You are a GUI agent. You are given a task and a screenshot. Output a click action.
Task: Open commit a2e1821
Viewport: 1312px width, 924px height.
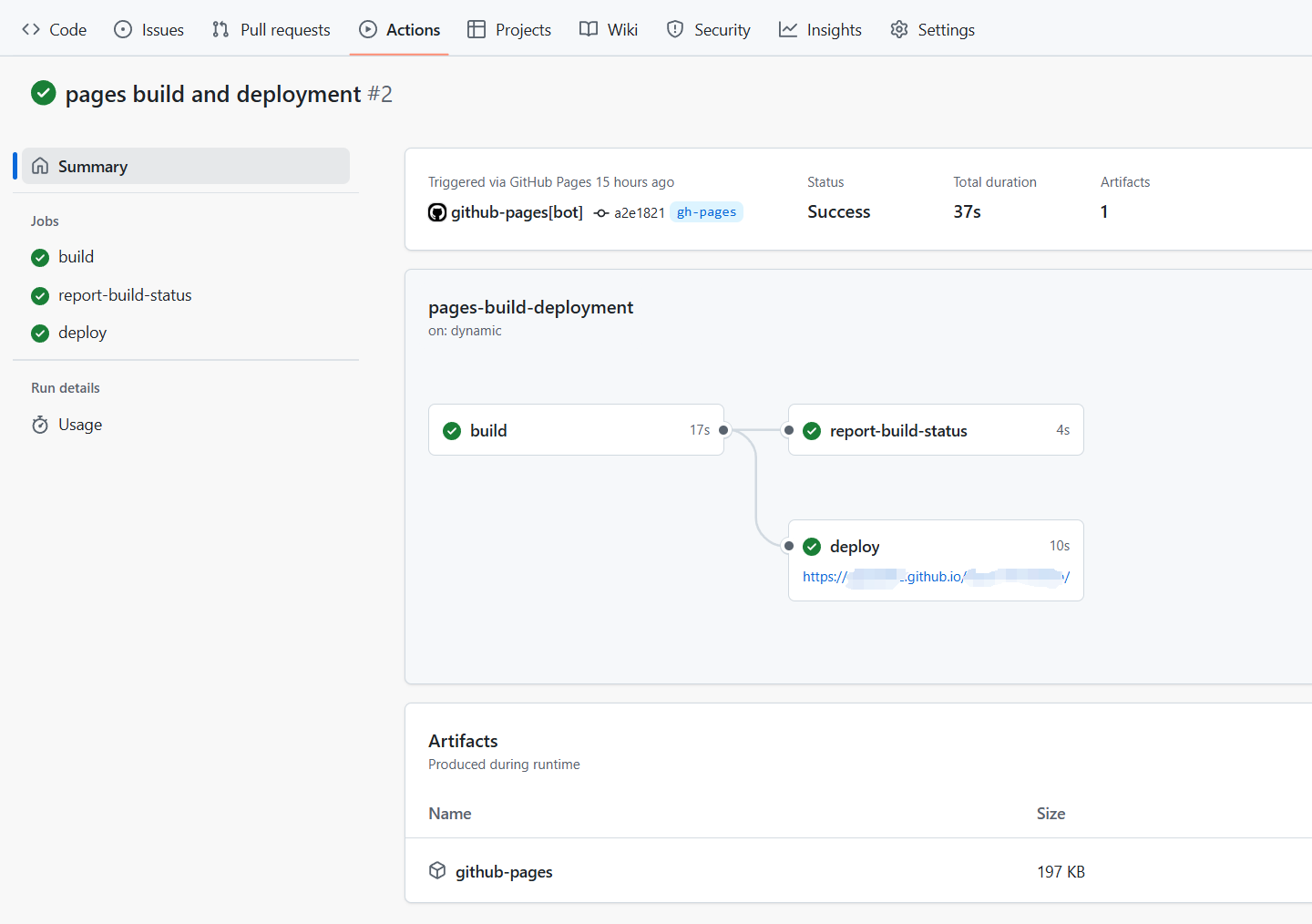tap(640, 212)
